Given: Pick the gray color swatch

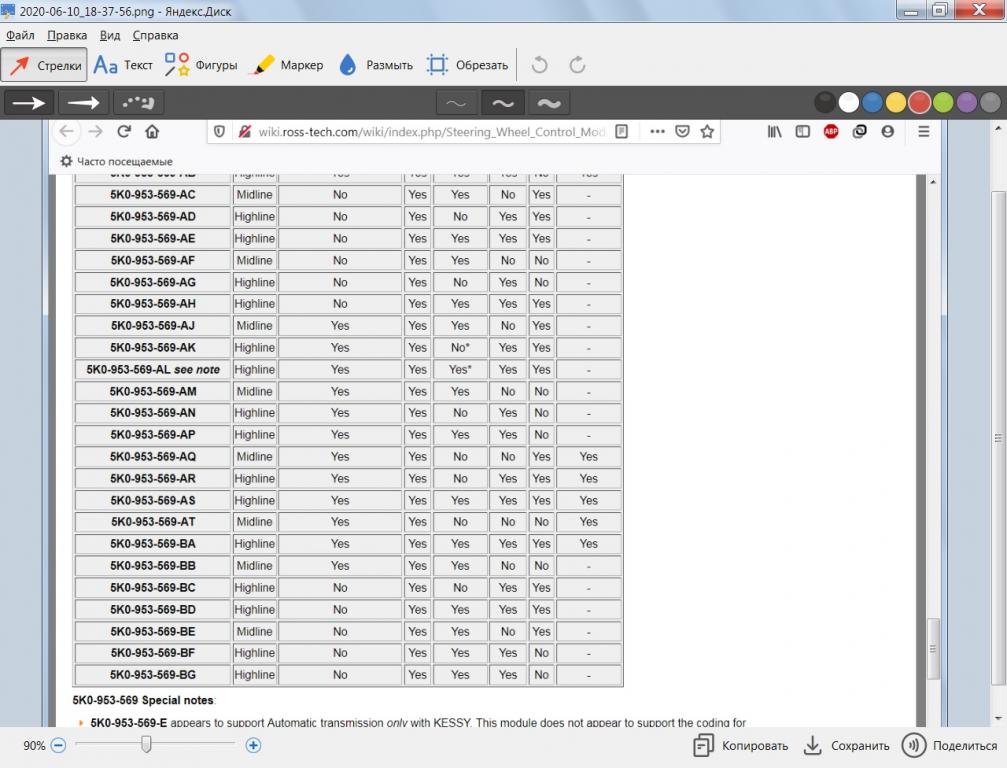Looking at the screenshot, I should pos(990,102).
